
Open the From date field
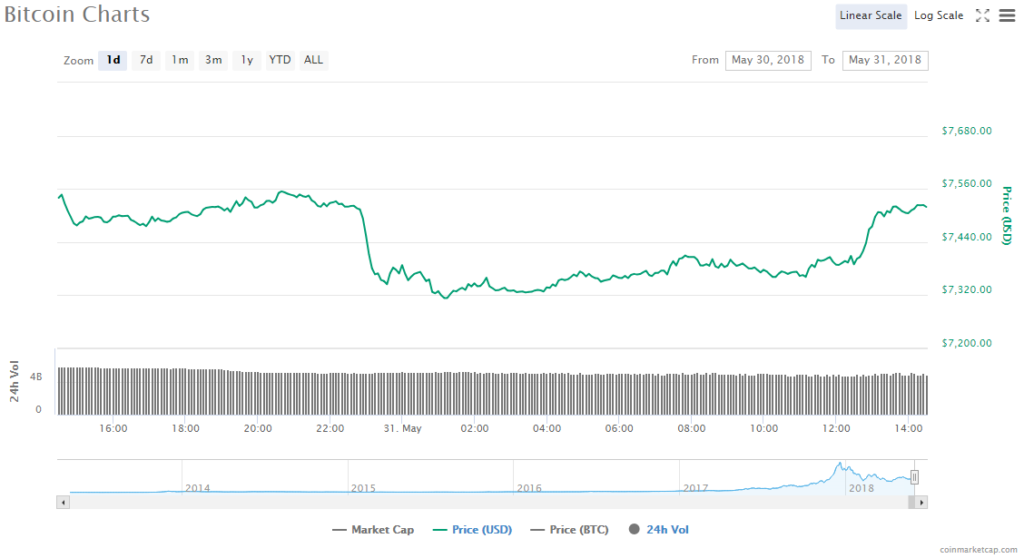pyautogui.click(x=768, y=60)
